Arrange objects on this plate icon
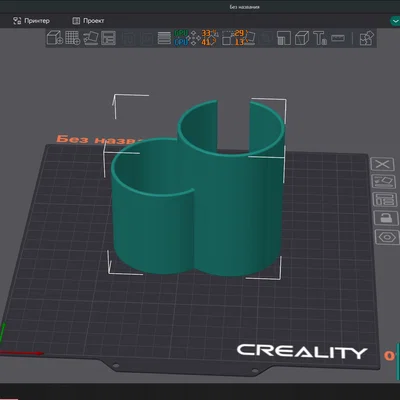The height and width of the screenshot is (400, 400). (385, 200)
